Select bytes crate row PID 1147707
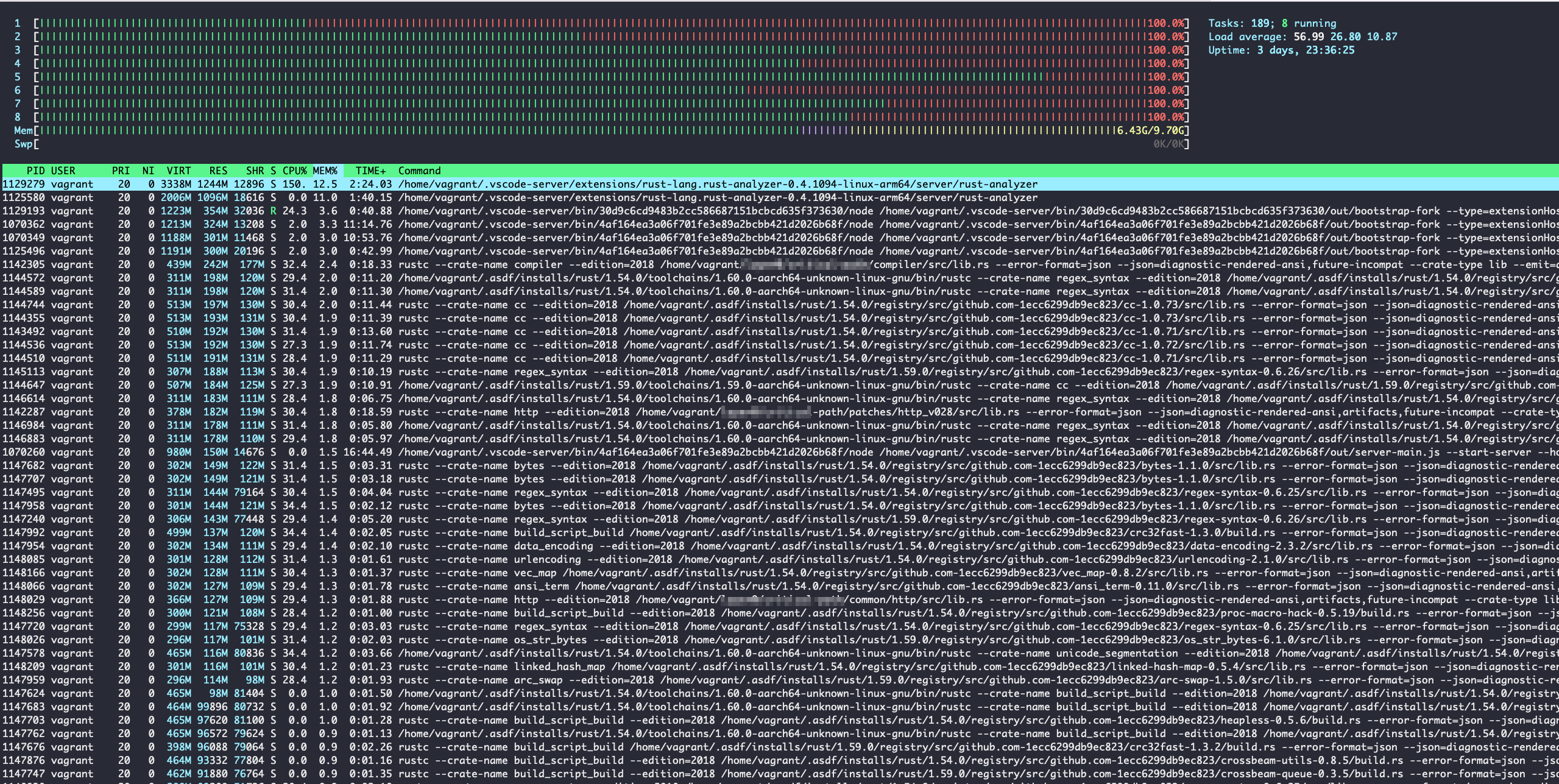This screenshot has width=1559, height=784. [x=779, y=479]
